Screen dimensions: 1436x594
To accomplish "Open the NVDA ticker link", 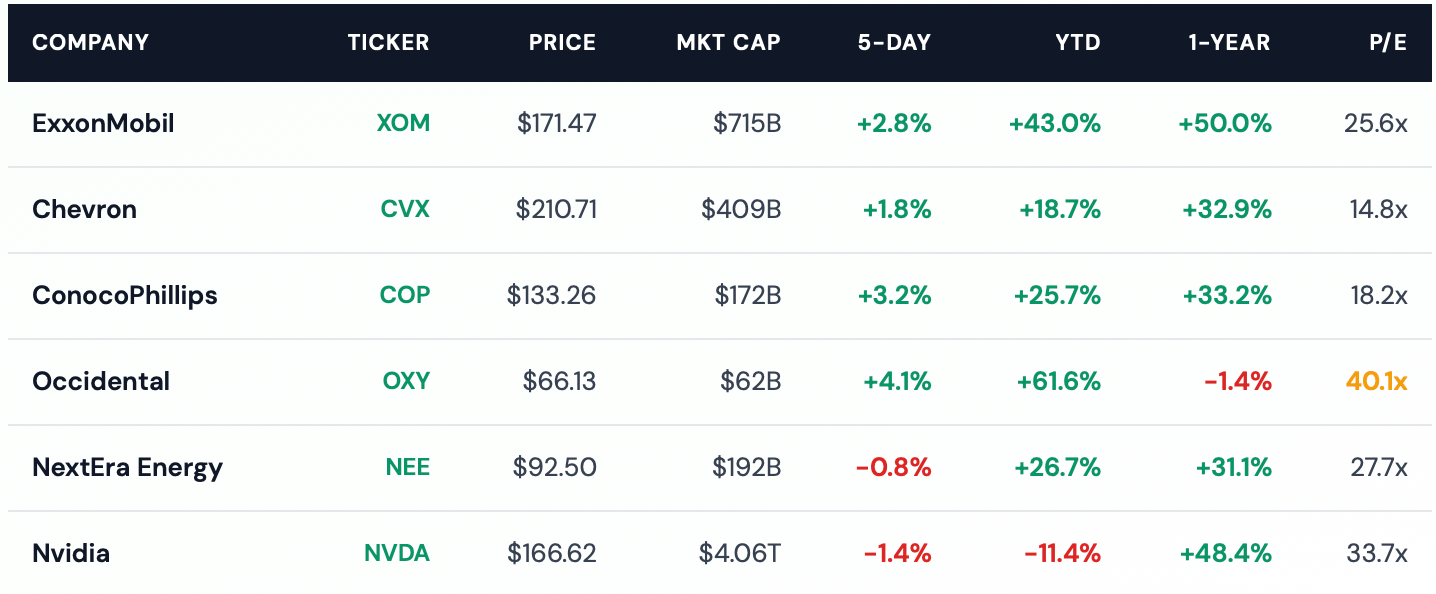I will pos(396,554).
